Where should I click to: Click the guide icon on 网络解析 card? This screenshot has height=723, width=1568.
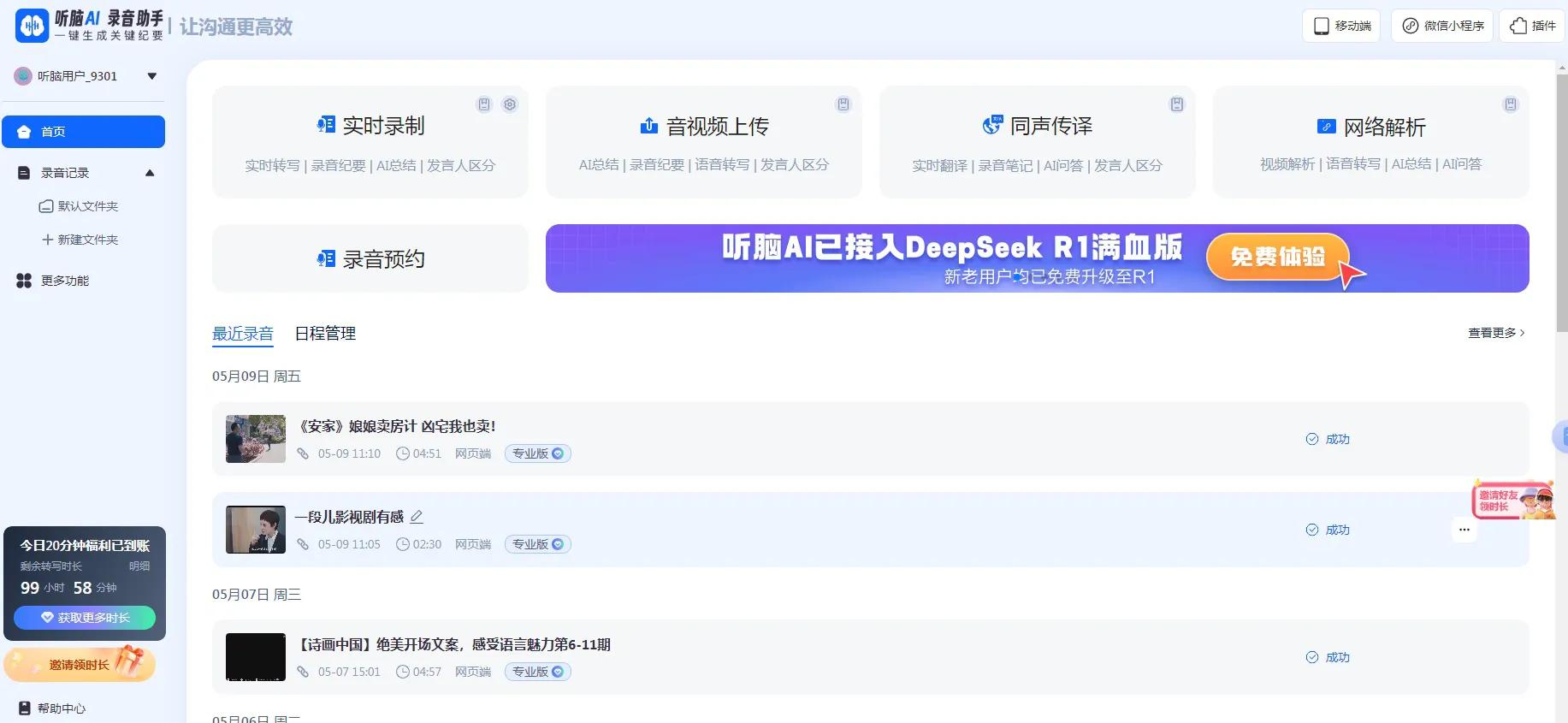pos(1511,104)
